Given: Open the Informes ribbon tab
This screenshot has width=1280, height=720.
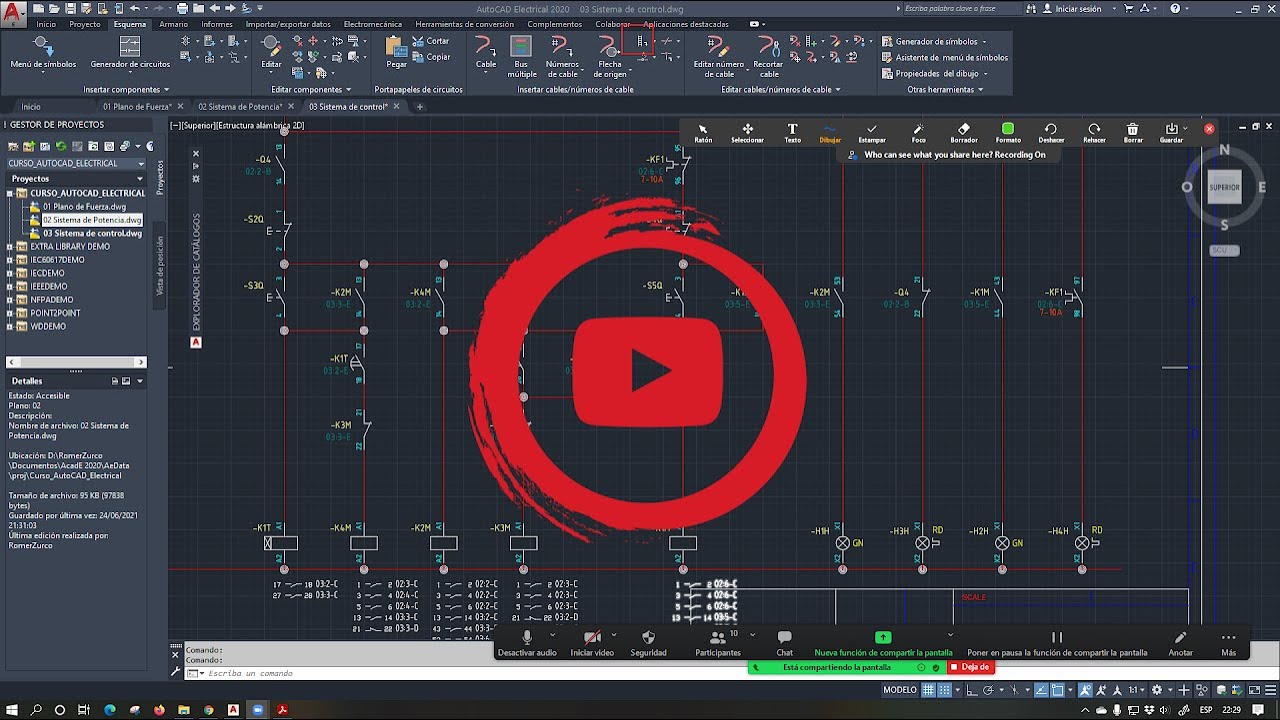Looking at the screenshot, I should (x=217, y=24).
